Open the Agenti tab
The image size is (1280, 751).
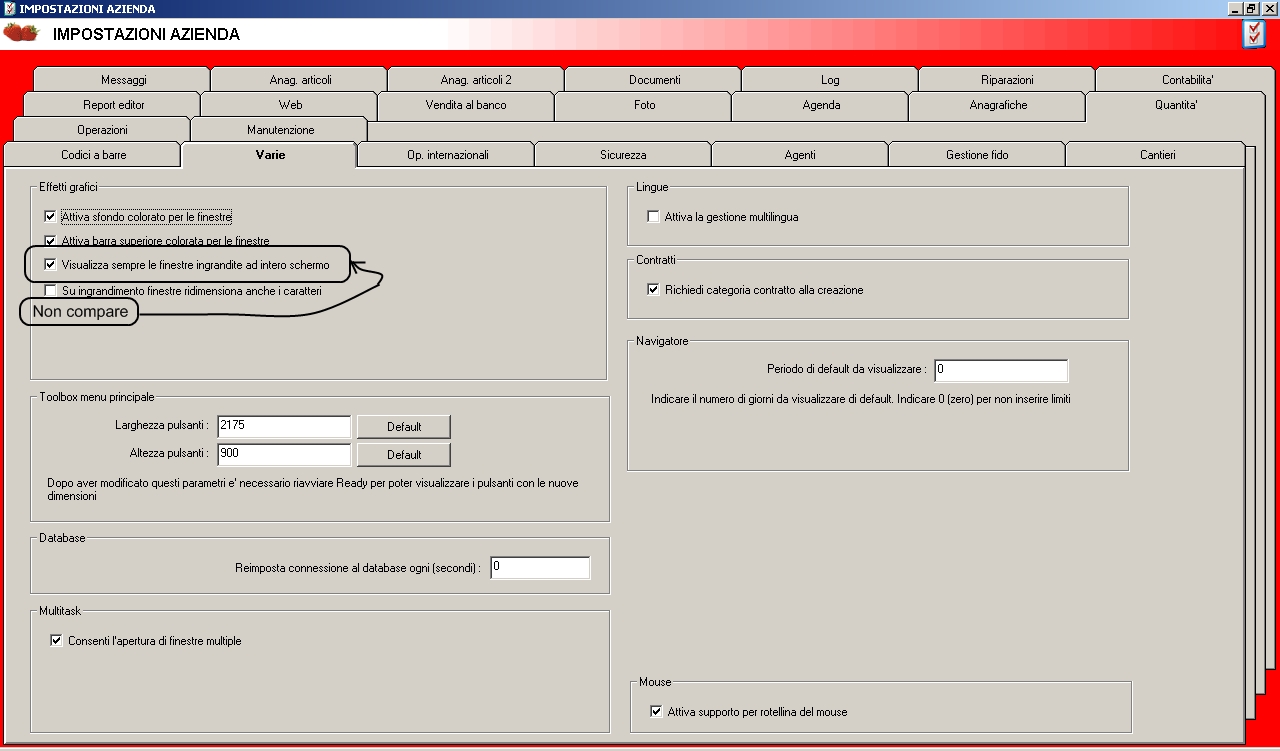coord(800,155)
